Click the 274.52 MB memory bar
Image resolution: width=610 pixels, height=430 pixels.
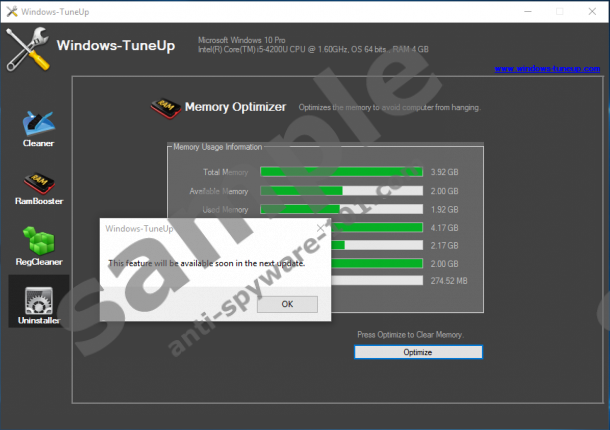pos(380,282)
